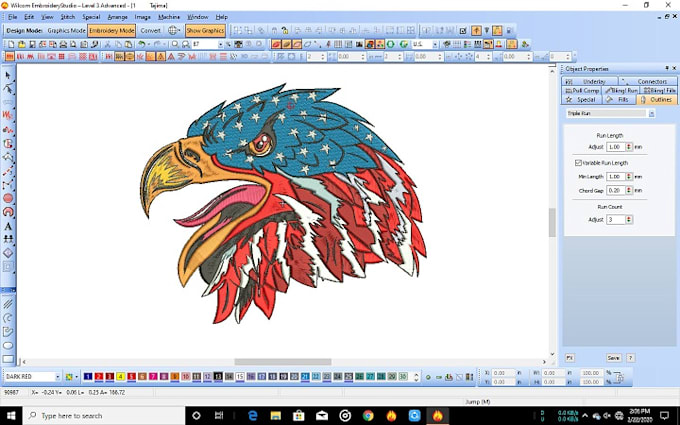Print the embroidery design

coord(63,44)
